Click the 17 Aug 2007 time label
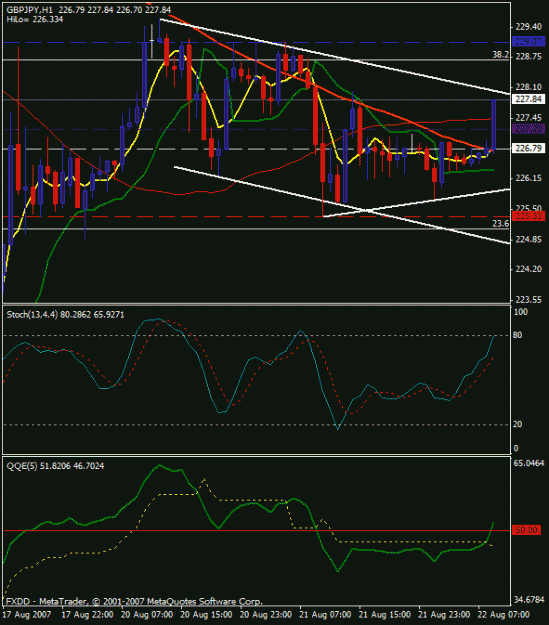Screen dimensions: 549x625 (27, 615)
